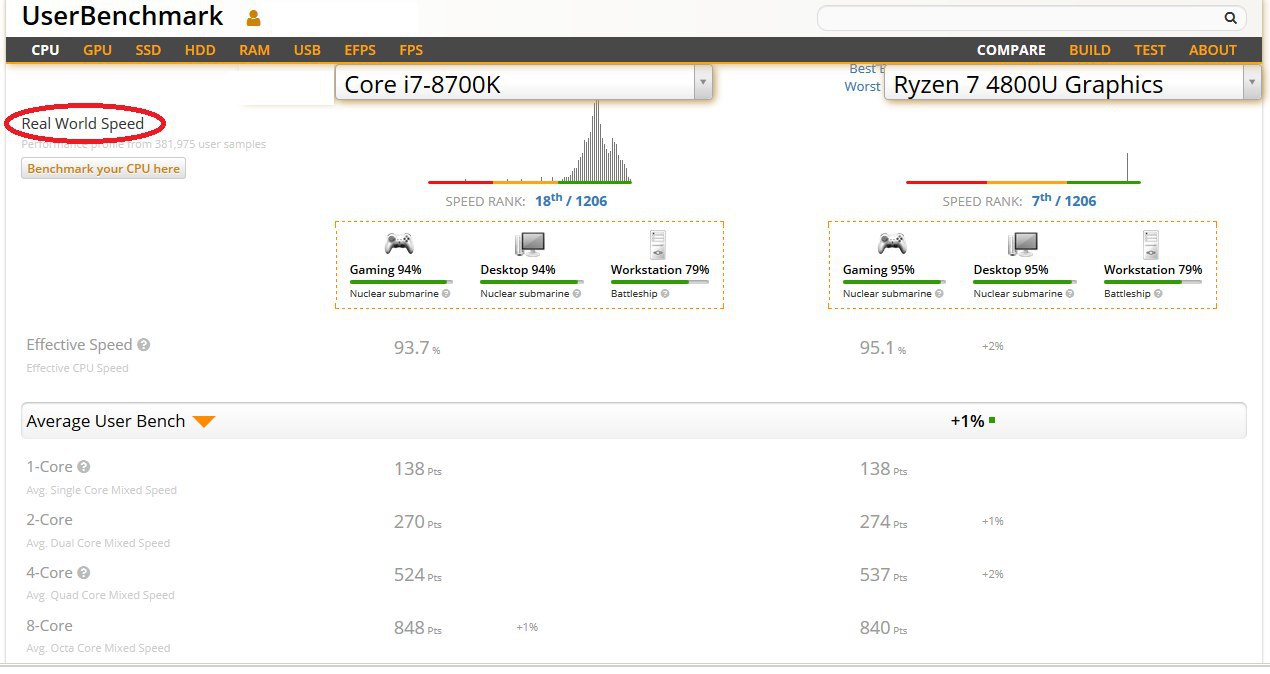Click the help icon beside Ryzen Desktop Nuclear submarine
The width and height of the screenshot is (1270, 674).
(x=1070, y=294)
